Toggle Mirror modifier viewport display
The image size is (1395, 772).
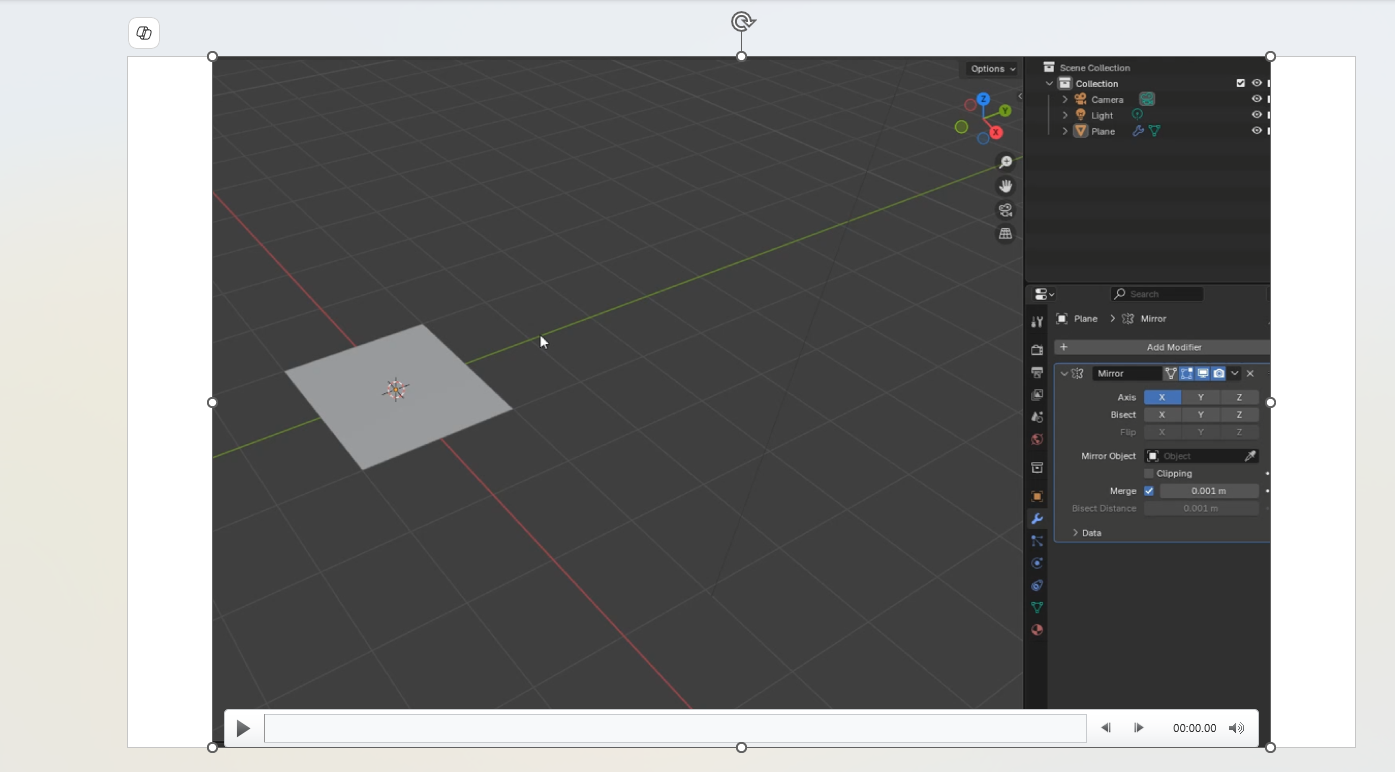[1203, 373]
